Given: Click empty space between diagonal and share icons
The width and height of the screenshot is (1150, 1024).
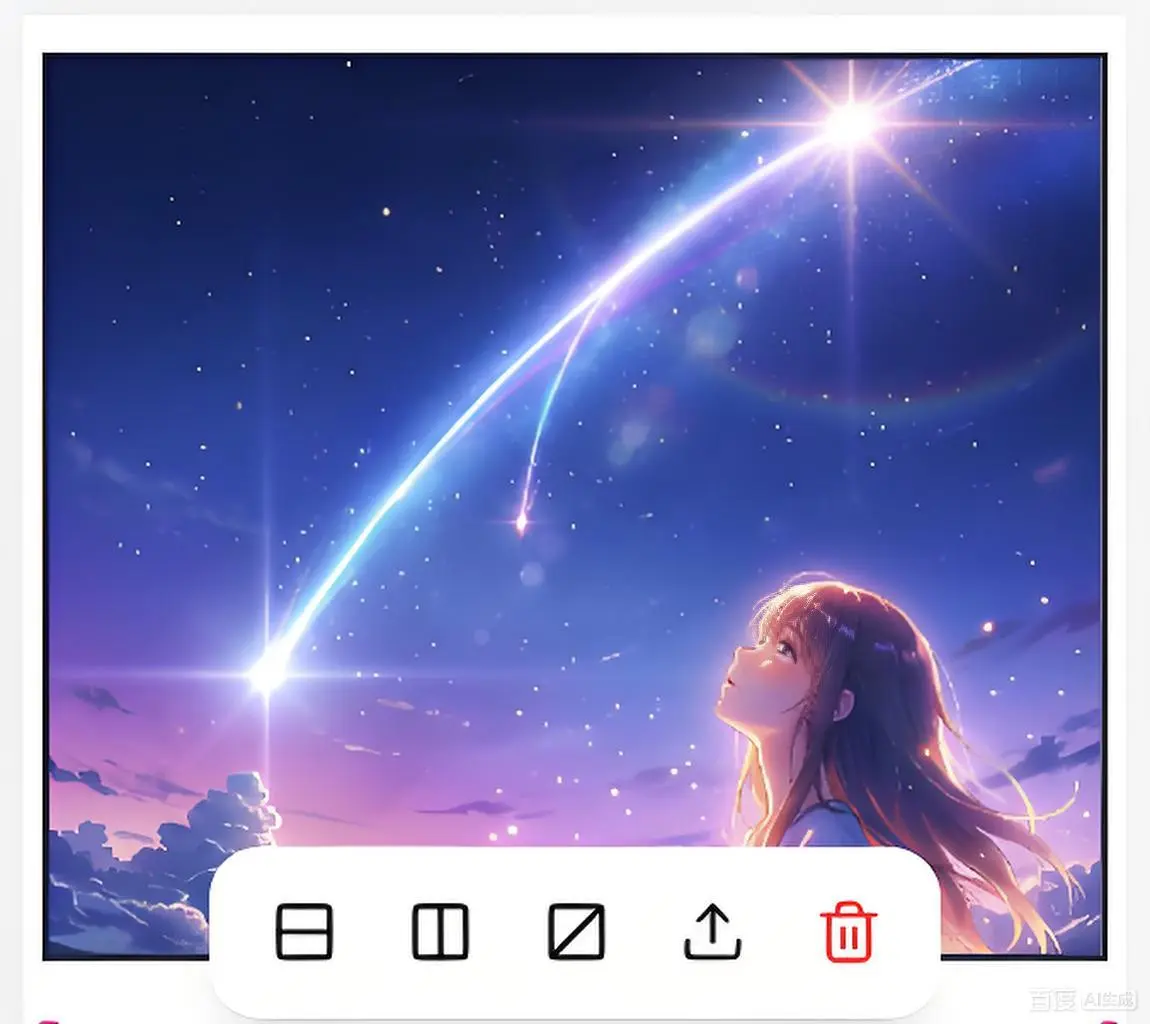Looking at the screenshot, I should click(x=645, y=931).
